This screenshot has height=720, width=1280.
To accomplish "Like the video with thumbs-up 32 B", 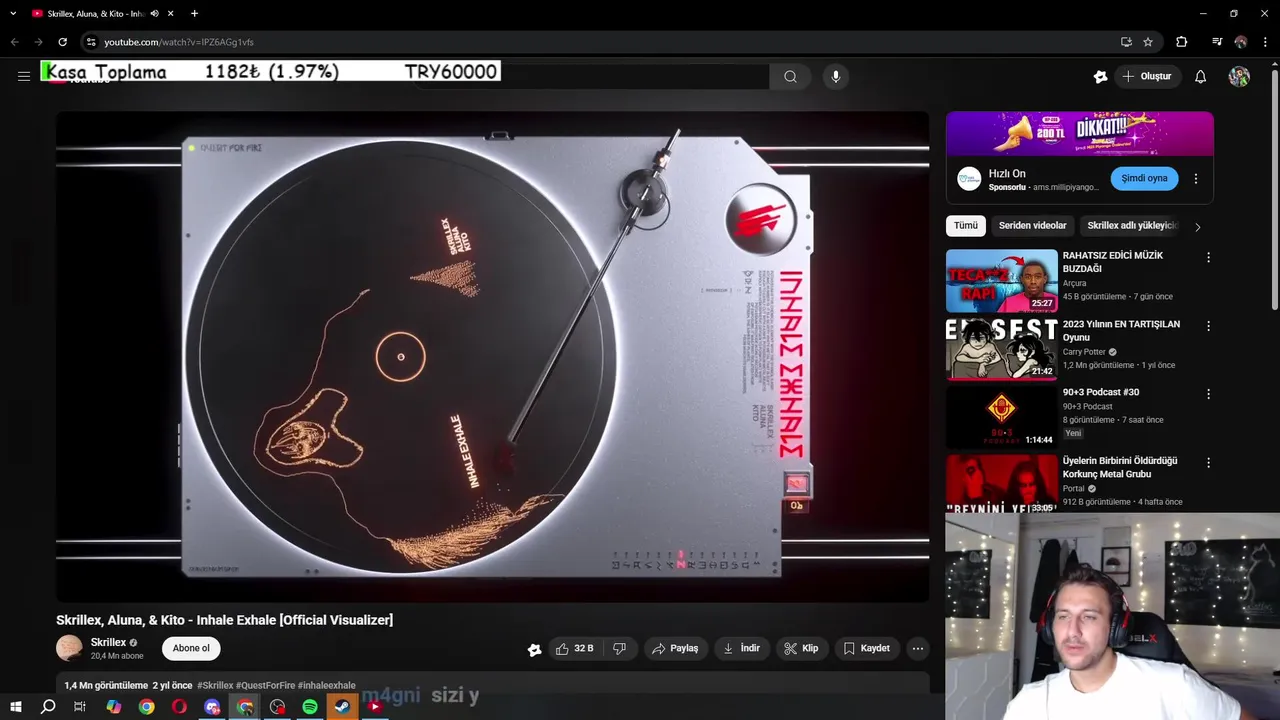I will point(575,649).
